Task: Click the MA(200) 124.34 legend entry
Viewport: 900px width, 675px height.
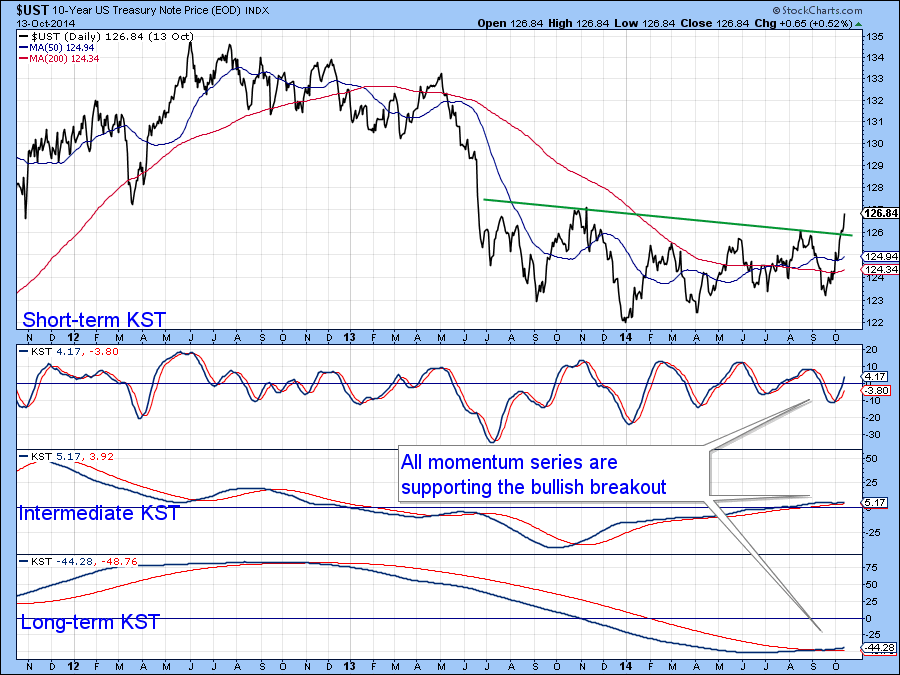Action: tap(59, 59)
